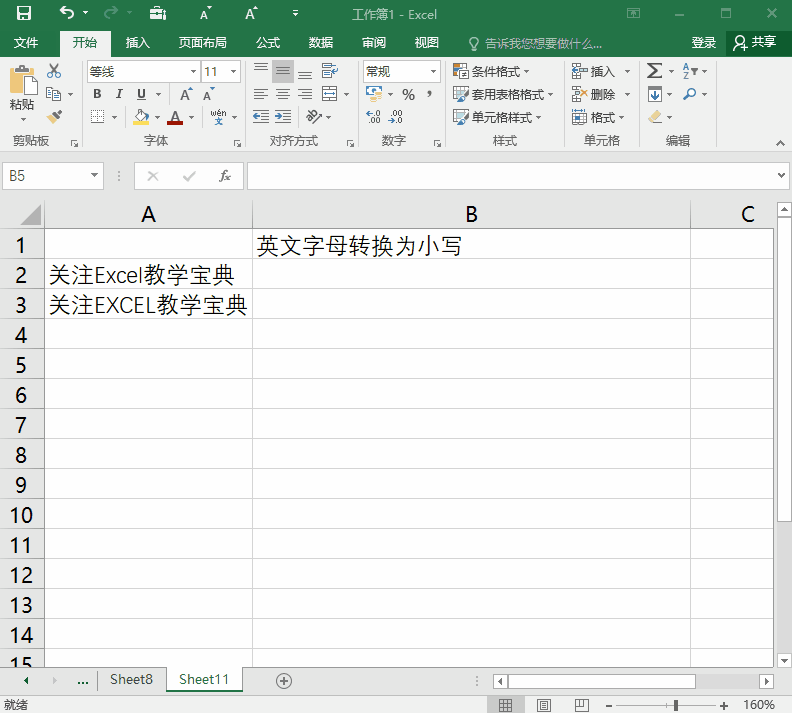Screen dimensions: 792x713
Task: Switch to the 页面布局 tab
Action: coord(203,43)
